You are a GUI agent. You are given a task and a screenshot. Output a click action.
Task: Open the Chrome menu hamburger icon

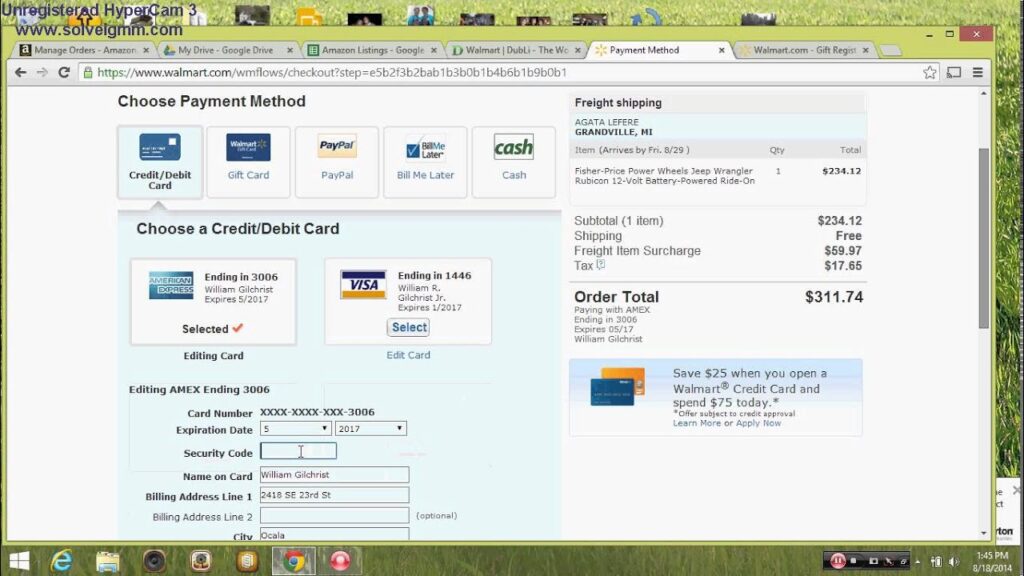pyautogui.click(x=977, y=72)
